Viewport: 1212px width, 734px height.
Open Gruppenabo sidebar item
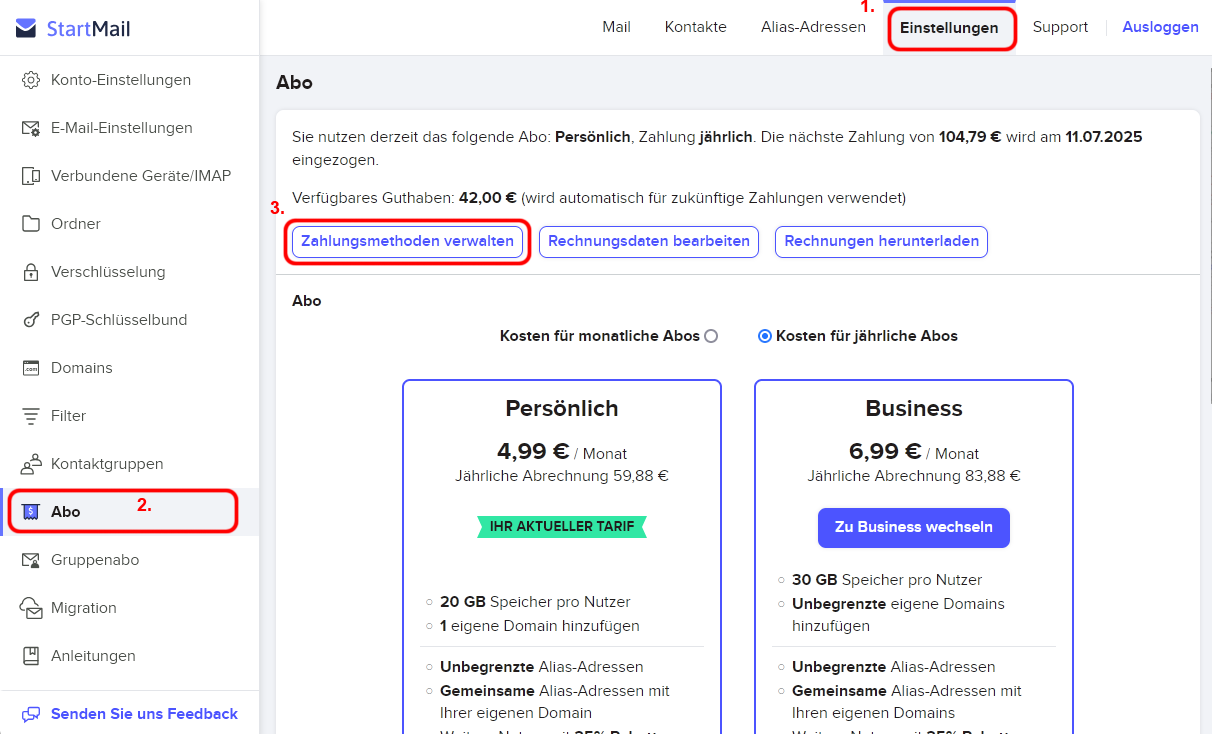pyautogui.click(x=129, y=560)
